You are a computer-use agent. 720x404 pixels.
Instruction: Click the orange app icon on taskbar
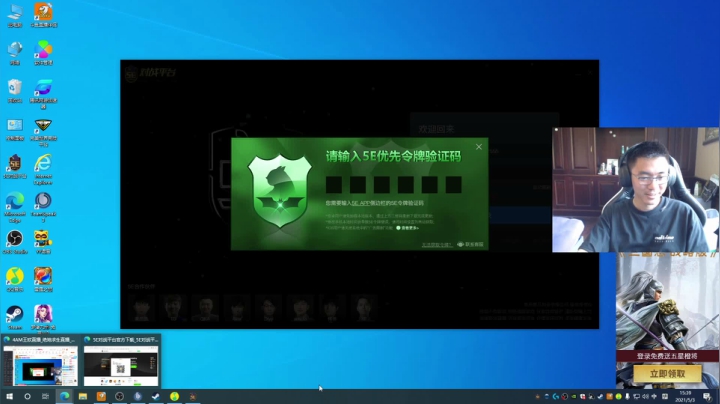click(x=101, y=396)
